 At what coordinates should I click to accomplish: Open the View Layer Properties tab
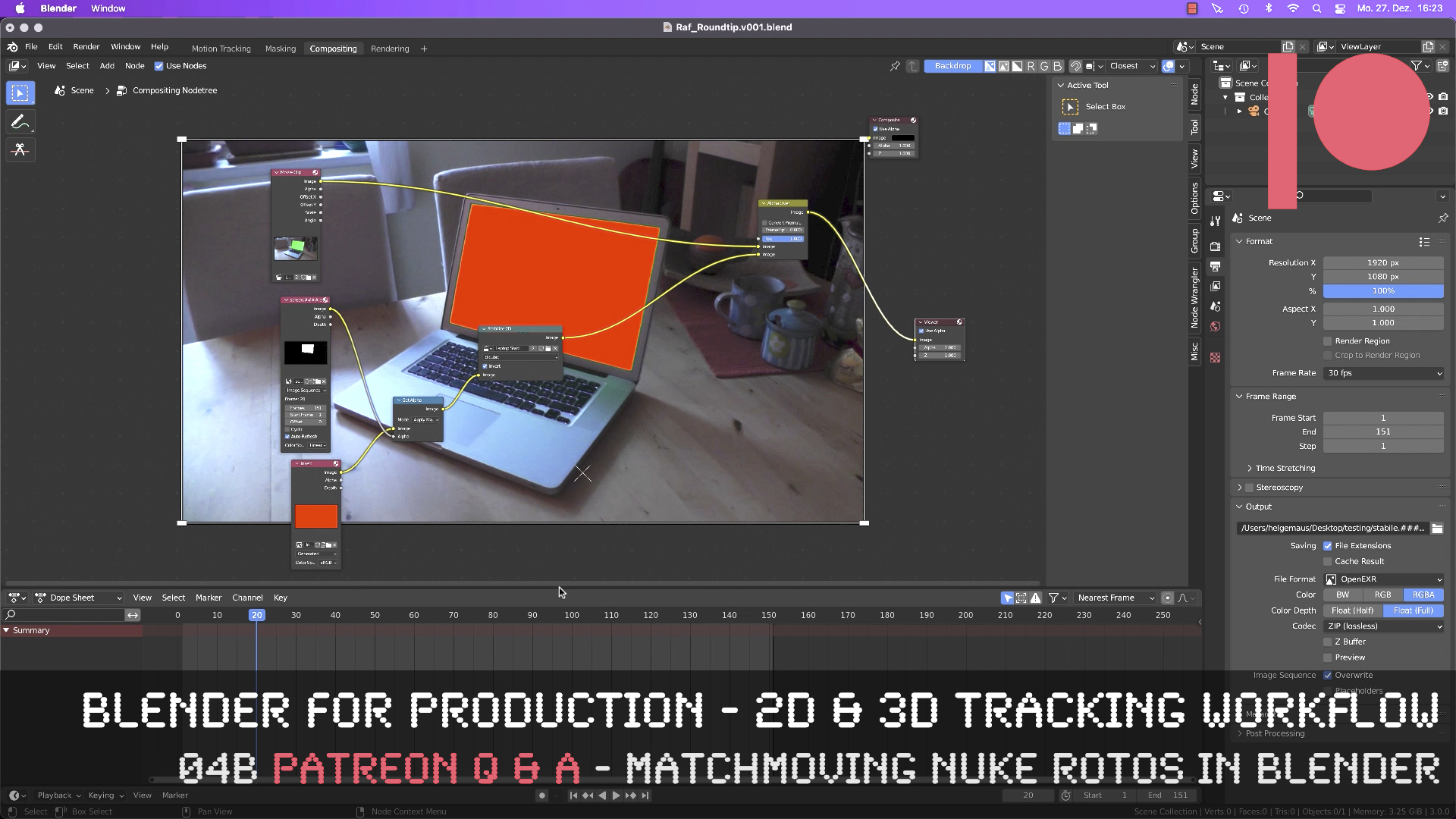[x=1216, y=287]
